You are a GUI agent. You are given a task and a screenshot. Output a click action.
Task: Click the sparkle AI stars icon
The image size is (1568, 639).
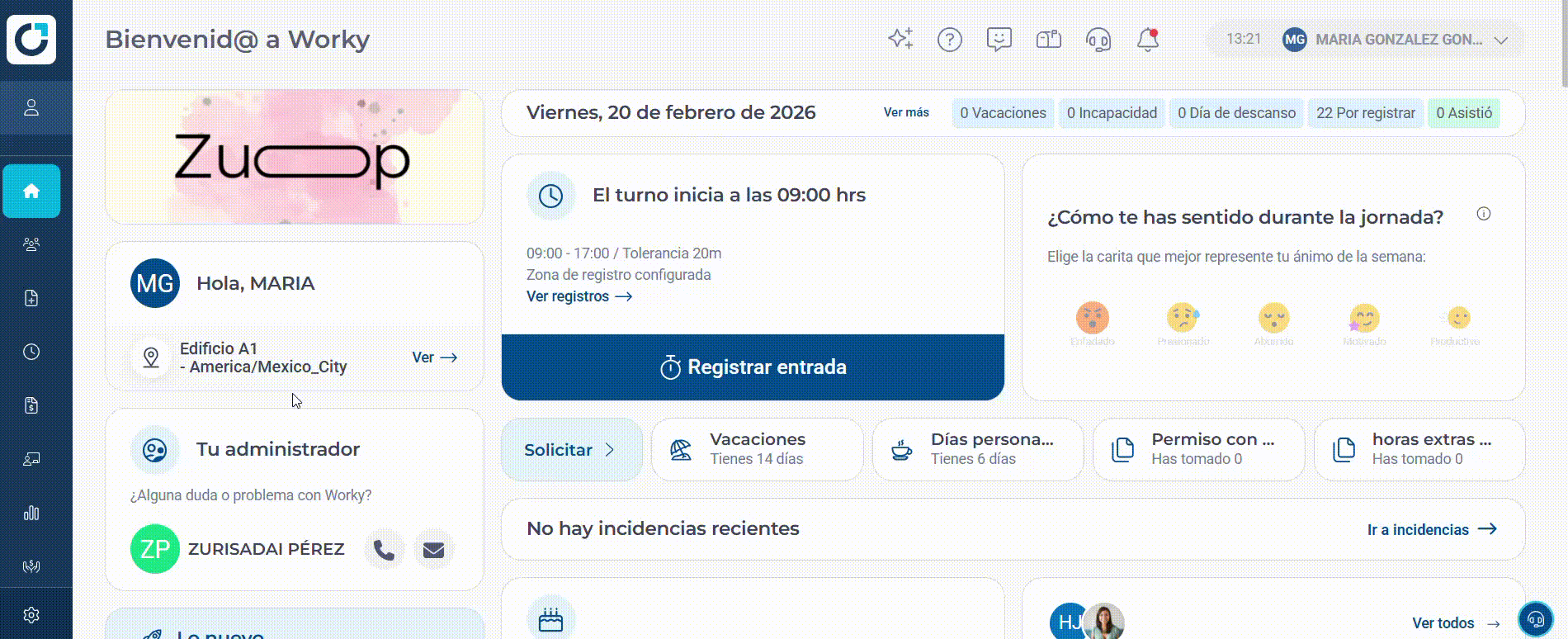pos(900,39)
